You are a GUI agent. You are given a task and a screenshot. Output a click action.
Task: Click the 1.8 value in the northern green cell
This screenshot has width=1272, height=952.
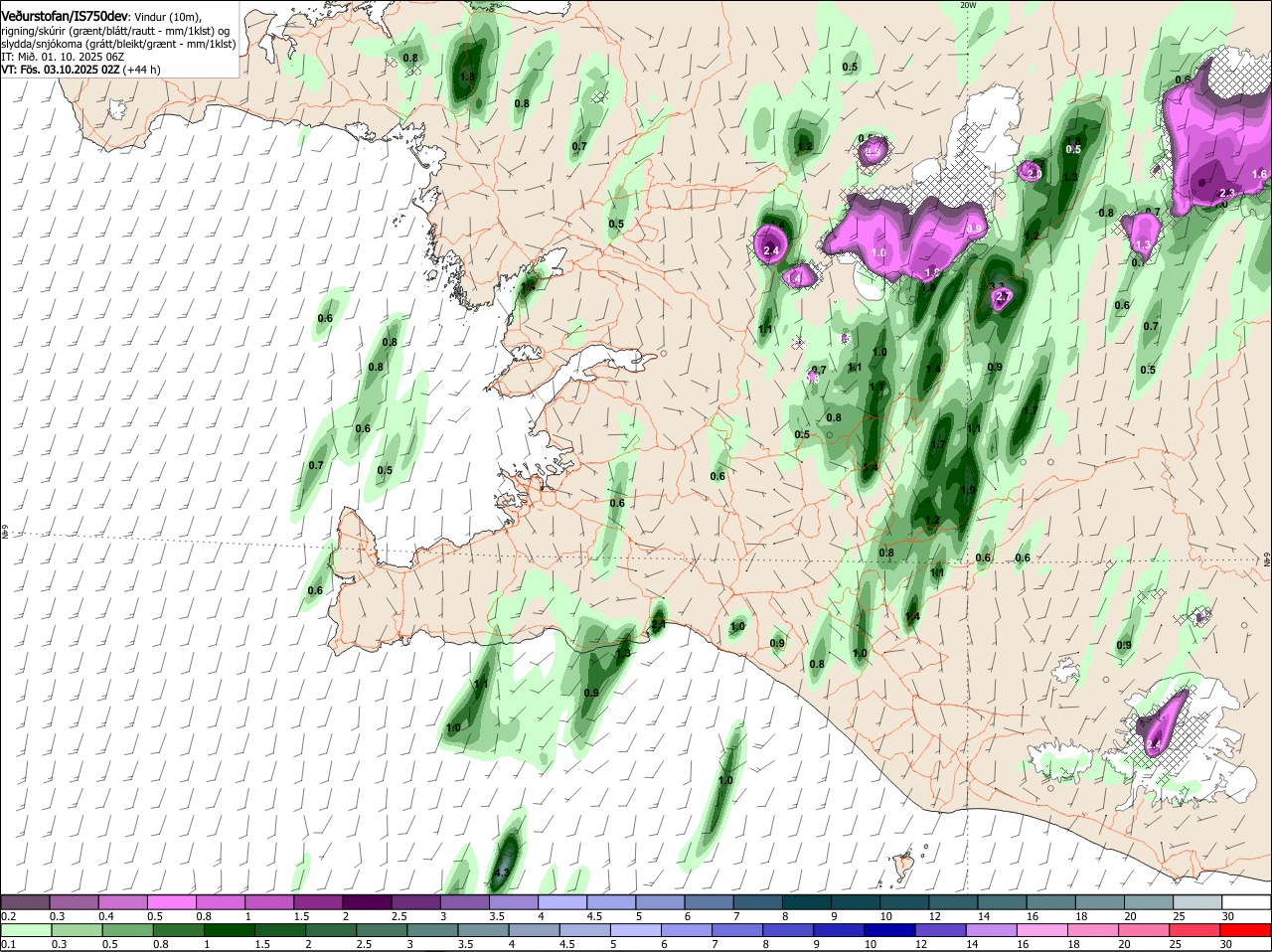pos(468,76)
